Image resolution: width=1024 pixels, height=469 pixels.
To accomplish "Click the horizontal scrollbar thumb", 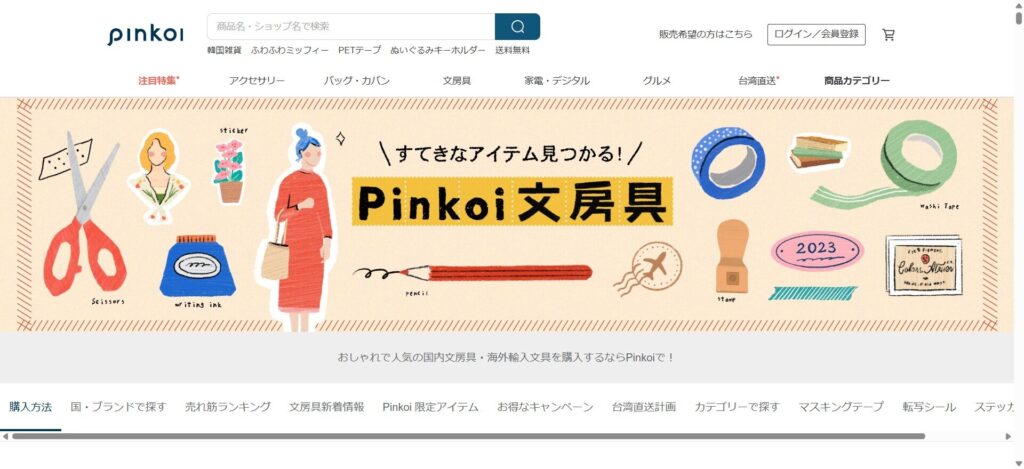I will pos(468,436).
